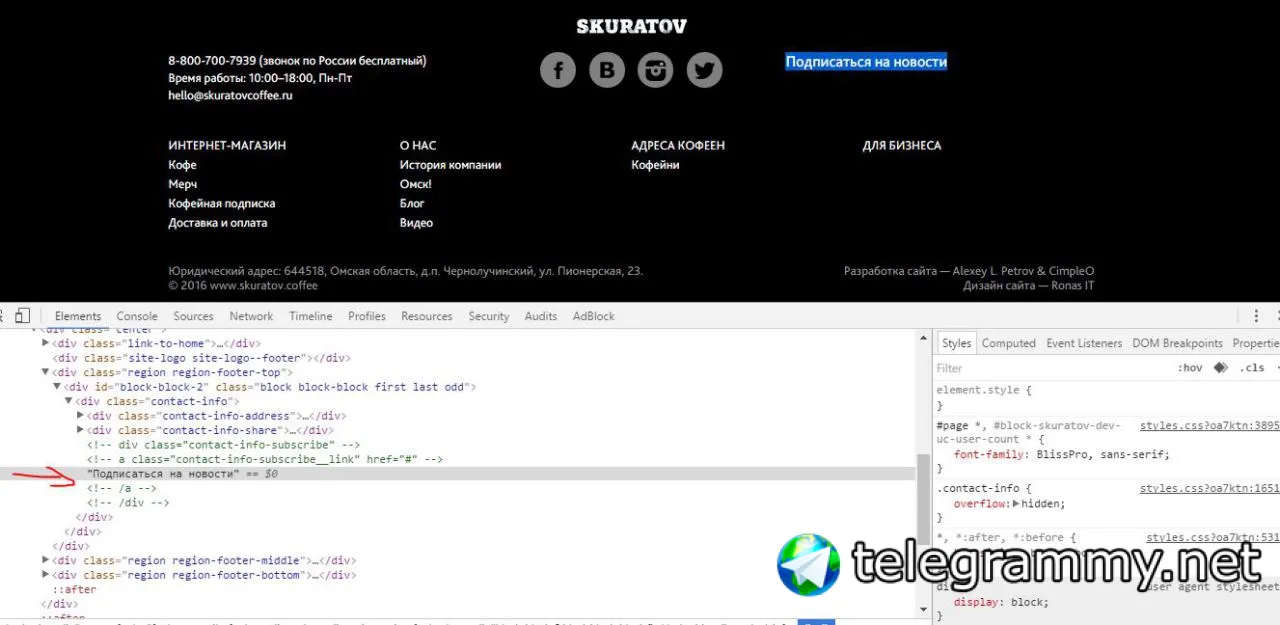Open the Мерч footer link

pyautogui.click(x=183, y=184)
